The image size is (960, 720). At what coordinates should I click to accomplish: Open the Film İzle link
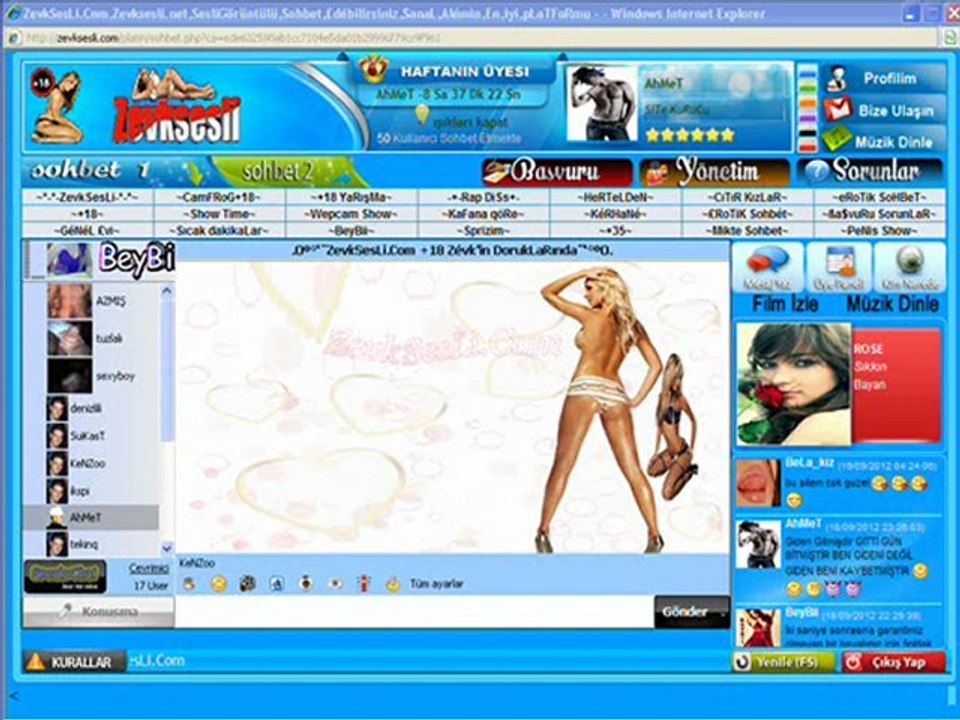(785, 304)
